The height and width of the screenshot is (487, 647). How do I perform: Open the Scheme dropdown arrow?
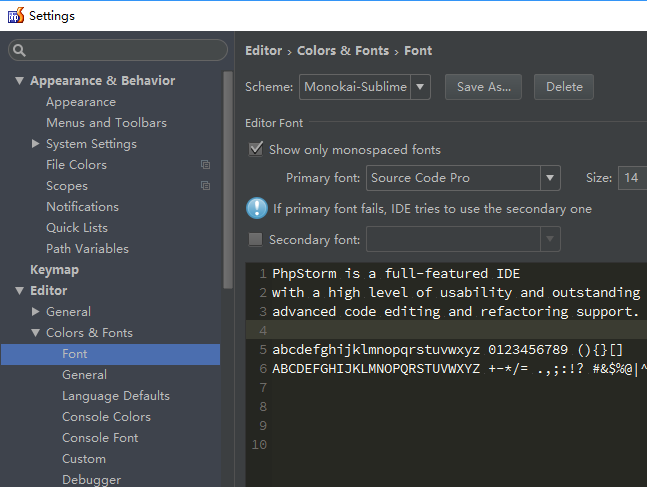(x=420, y=87)
